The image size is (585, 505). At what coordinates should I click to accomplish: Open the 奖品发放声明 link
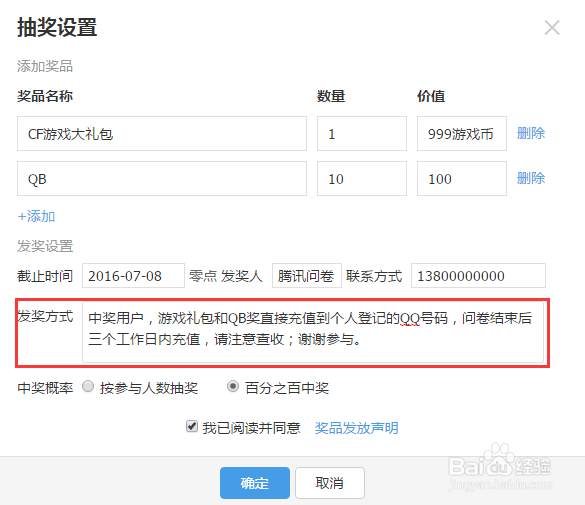(356, 428)
